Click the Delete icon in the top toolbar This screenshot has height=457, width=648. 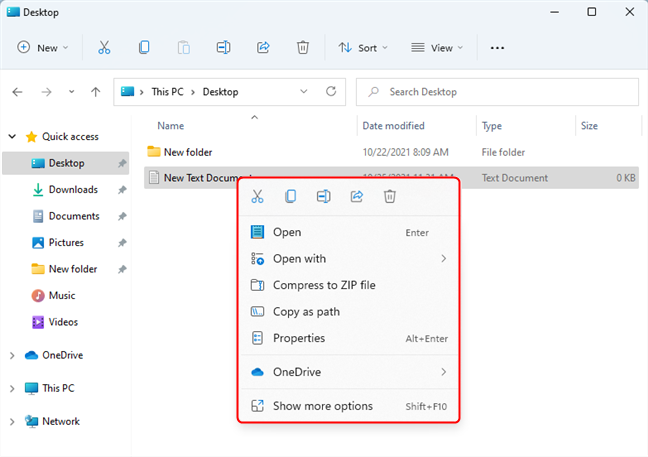[303, 47]
